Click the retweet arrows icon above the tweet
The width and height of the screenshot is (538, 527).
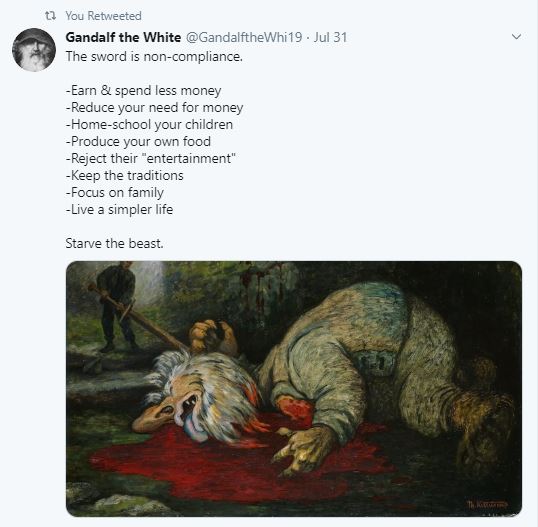[50, 16]
